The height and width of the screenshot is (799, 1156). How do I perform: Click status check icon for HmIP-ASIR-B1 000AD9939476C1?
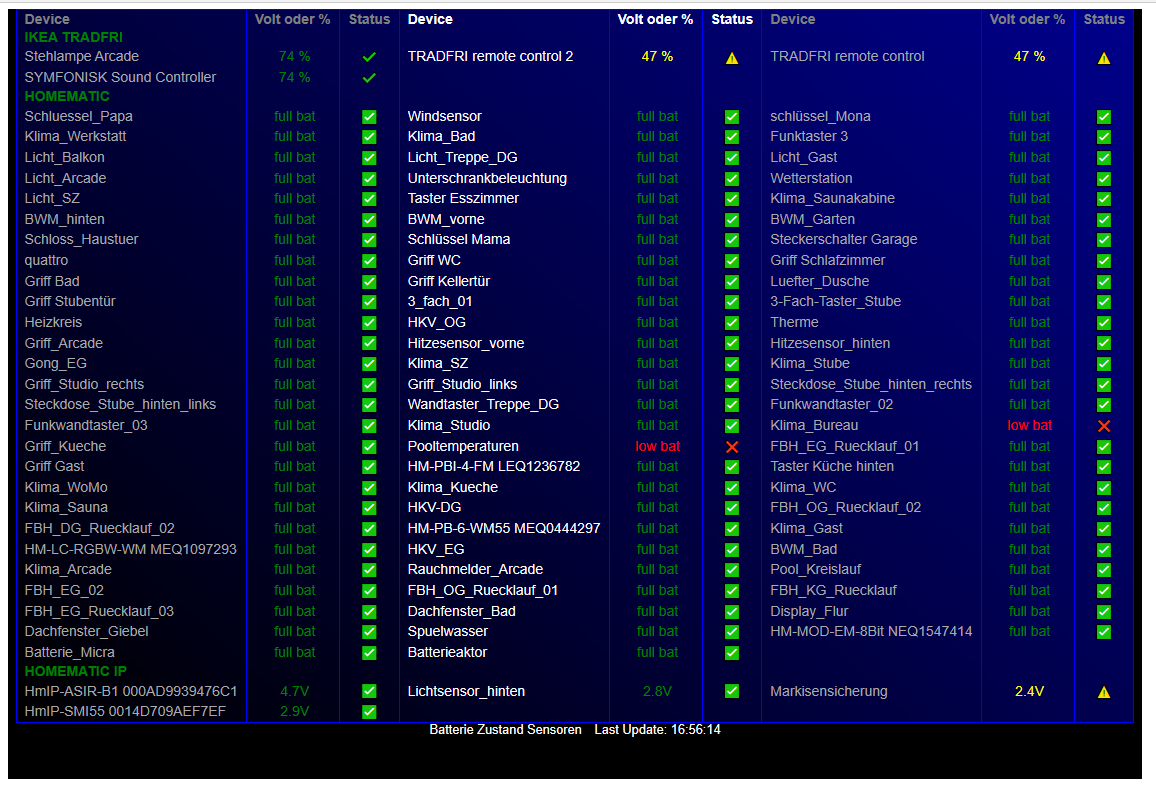[369, 691]
